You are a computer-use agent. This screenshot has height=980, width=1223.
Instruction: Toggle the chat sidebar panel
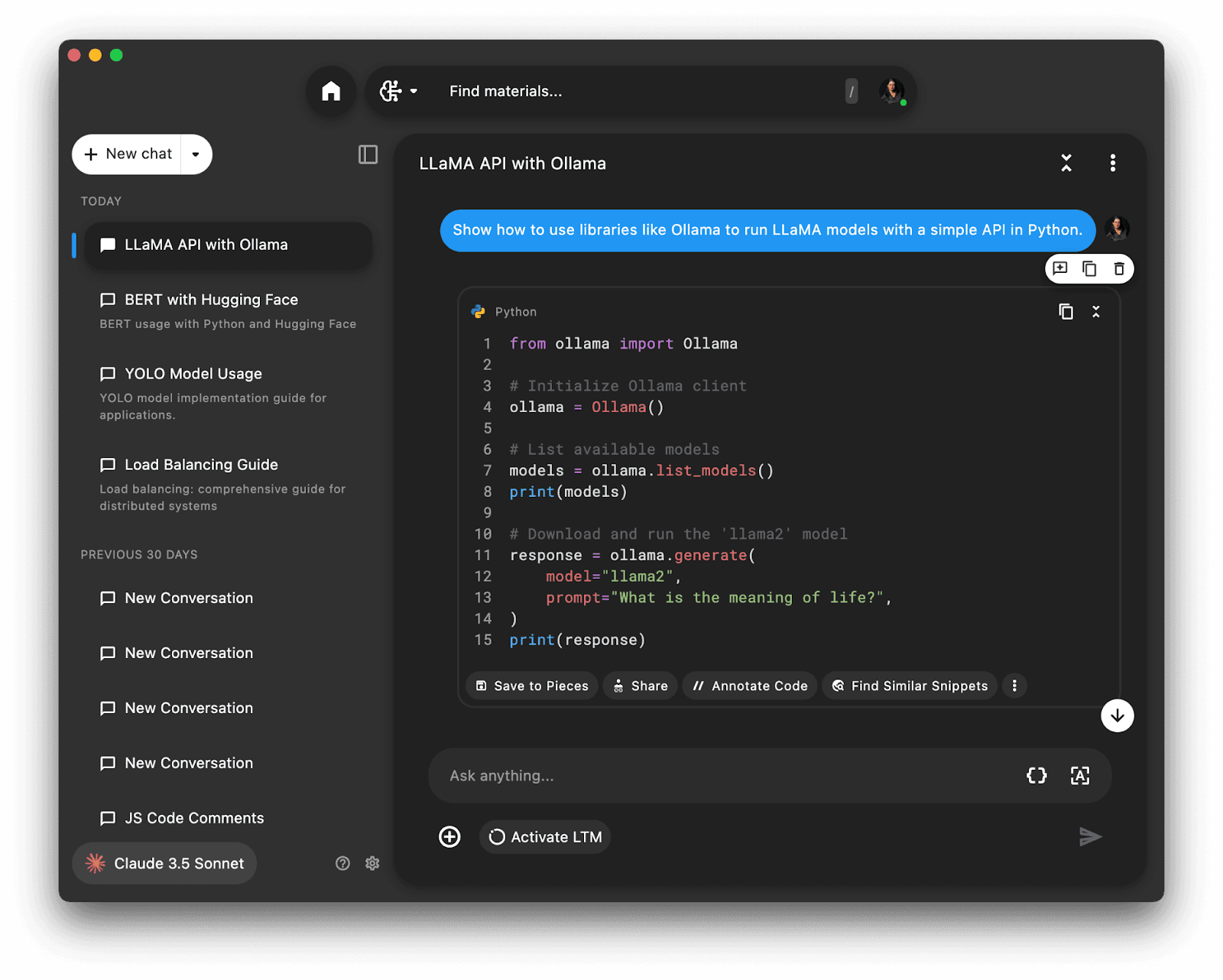coord(368,154)
